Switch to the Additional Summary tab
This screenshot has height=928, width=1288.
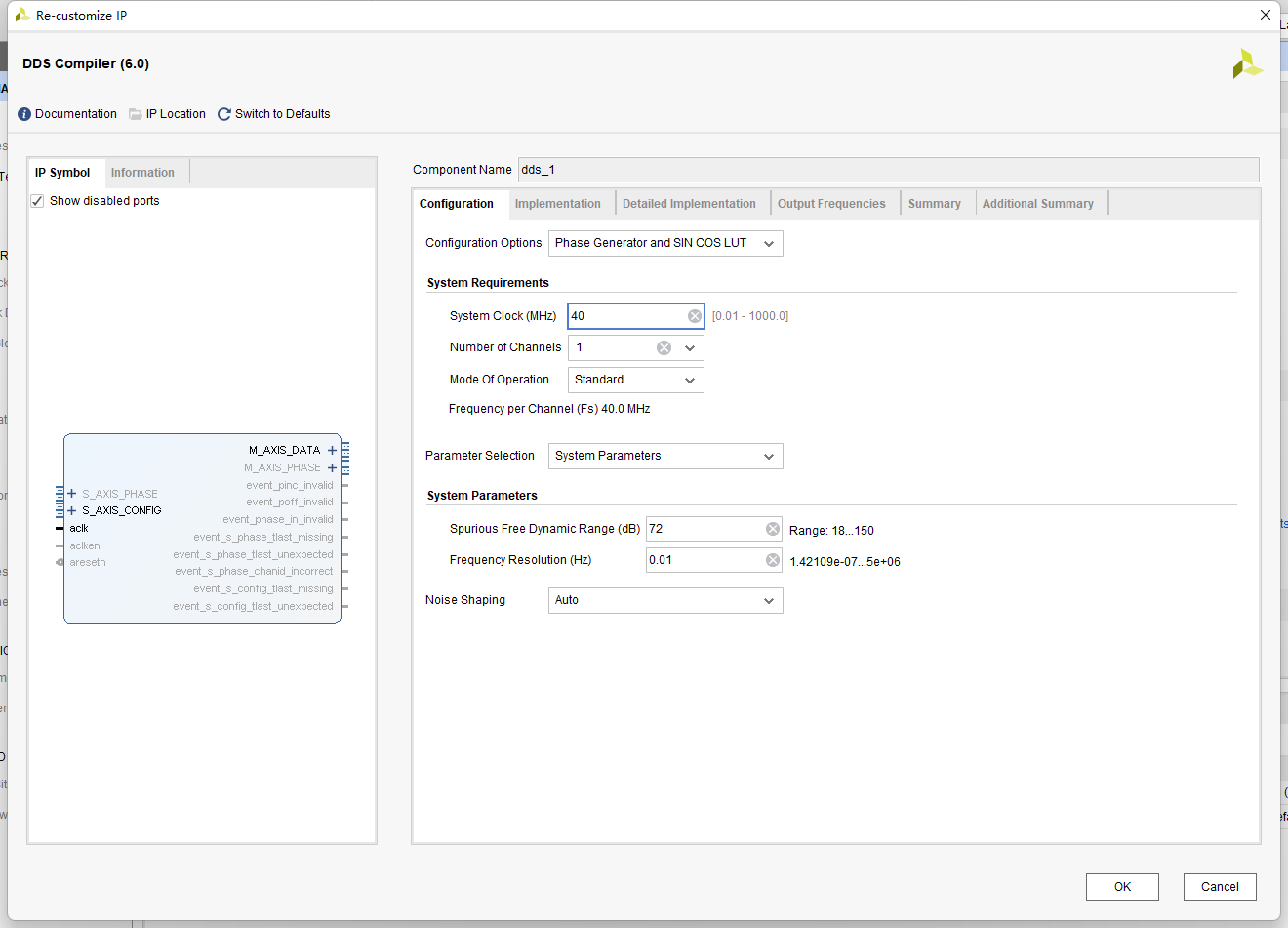(1038, 204)
